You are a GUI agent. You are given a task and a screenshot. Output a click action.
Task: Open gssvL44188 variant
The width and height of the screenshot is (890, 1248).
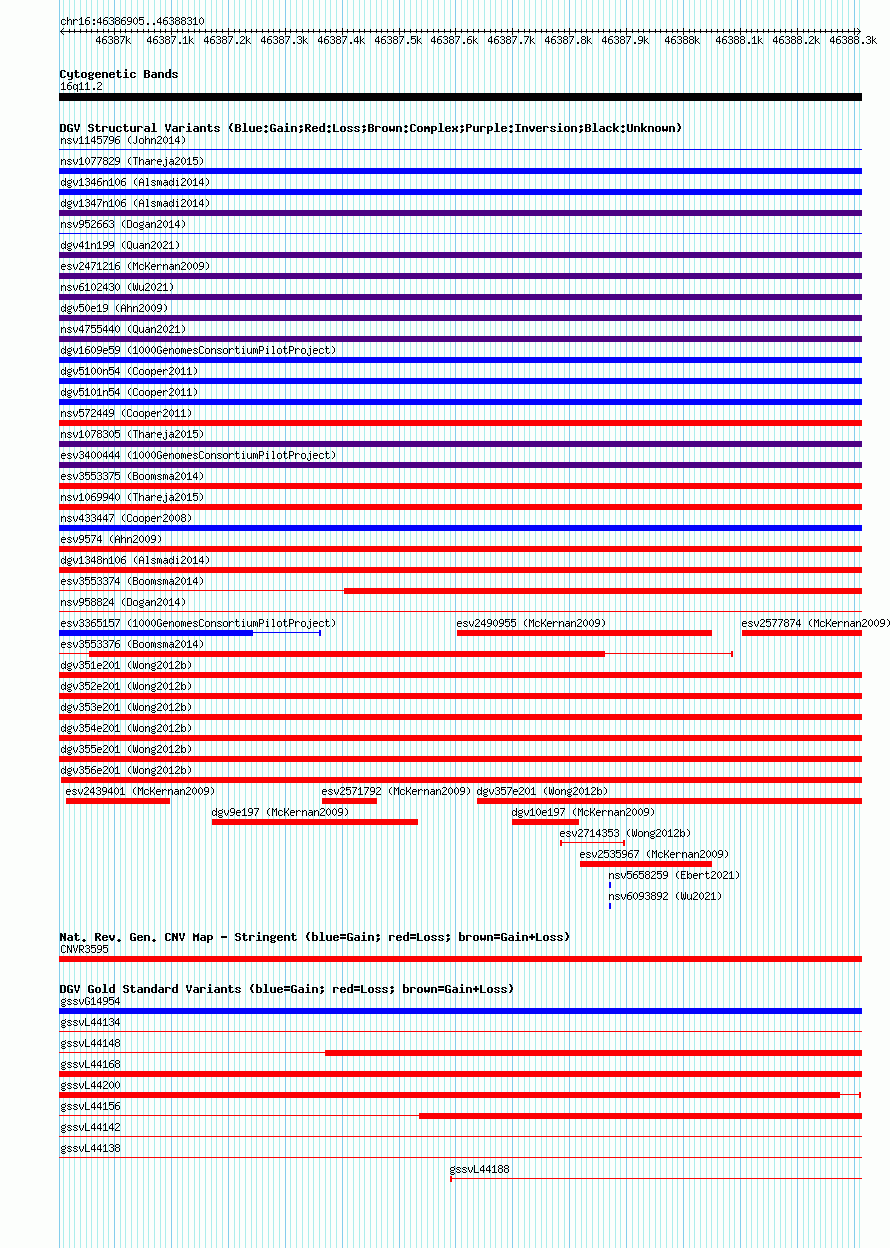point(481,1169)
